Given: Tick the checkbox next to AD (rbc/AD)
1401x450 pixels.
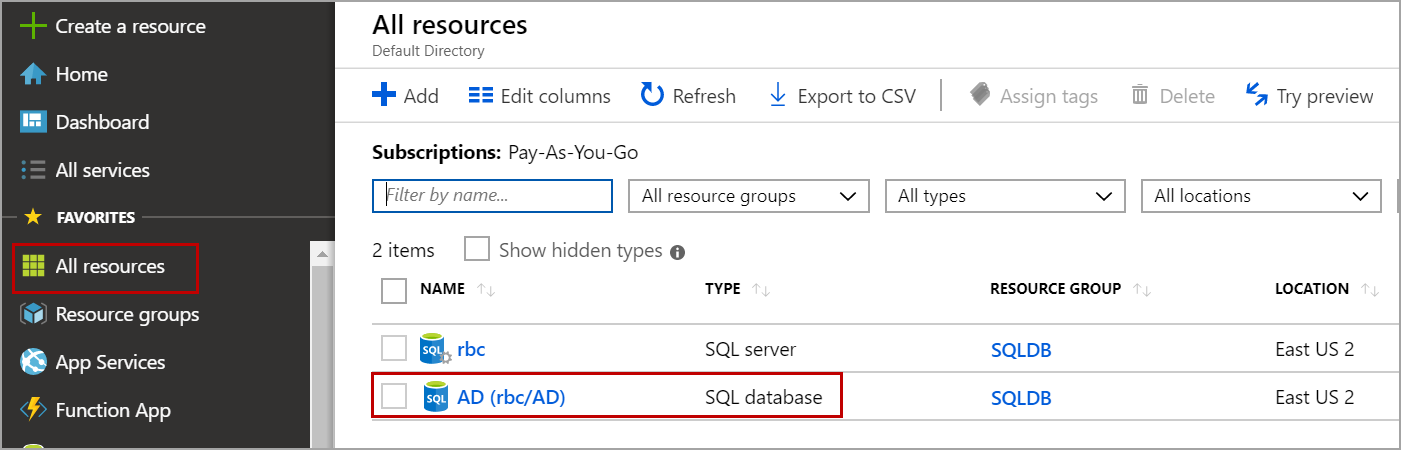Looking at the screenshot, I should pos(394,396).
